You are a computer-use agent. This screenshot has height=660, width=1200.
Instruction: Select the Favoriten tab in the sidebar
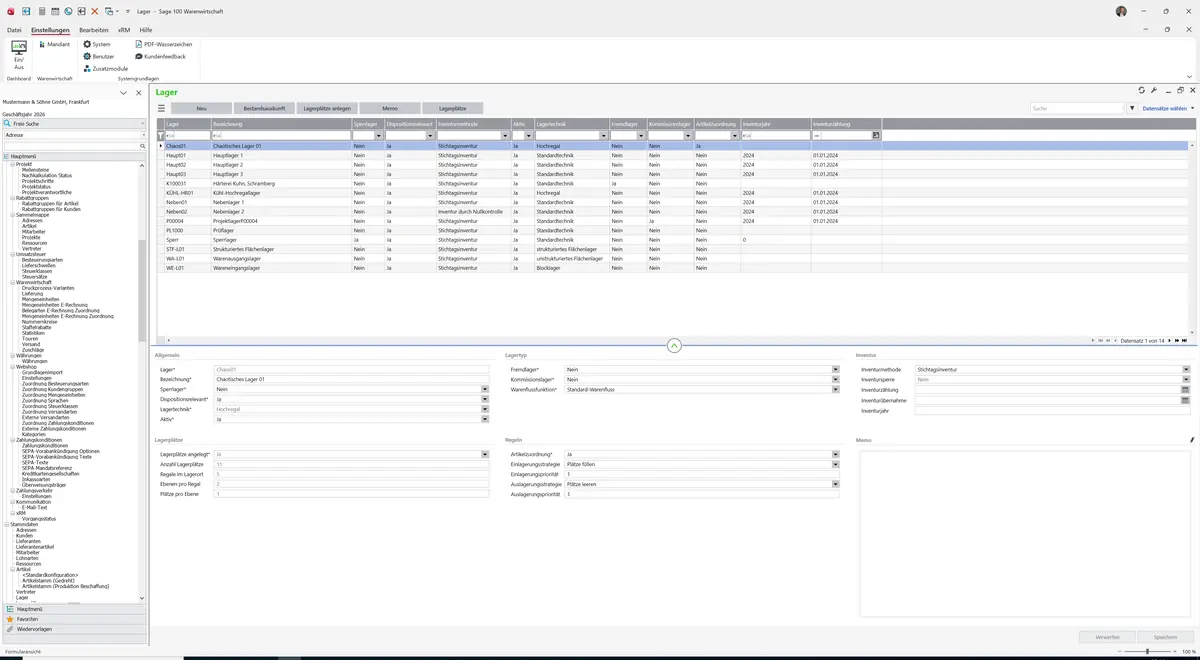pos(75,618)
